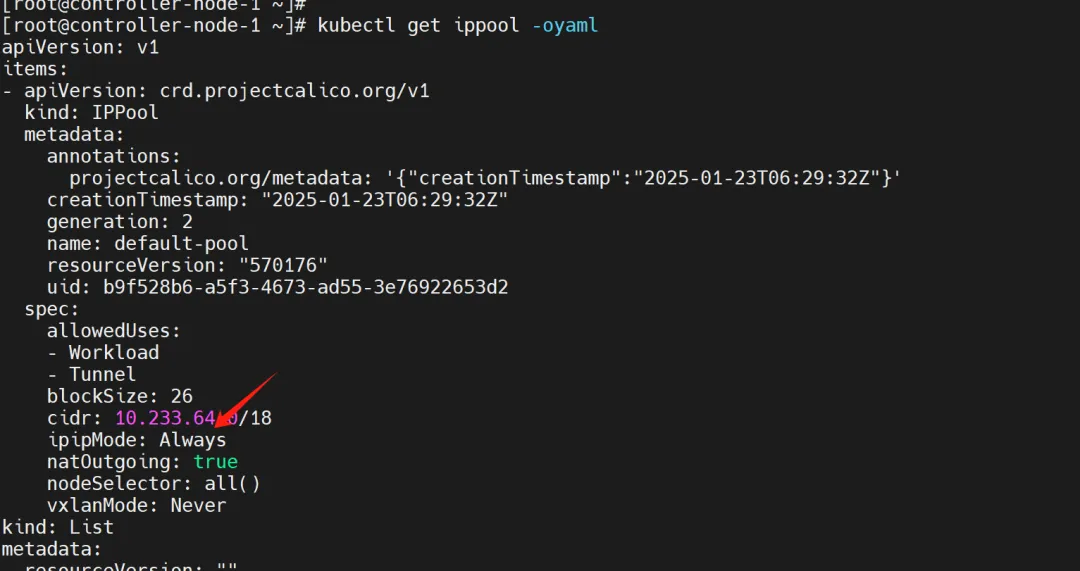This screenshot has width=1080, height=571.
Task: Click the -oyaml flag in the command
Action: 564,25
